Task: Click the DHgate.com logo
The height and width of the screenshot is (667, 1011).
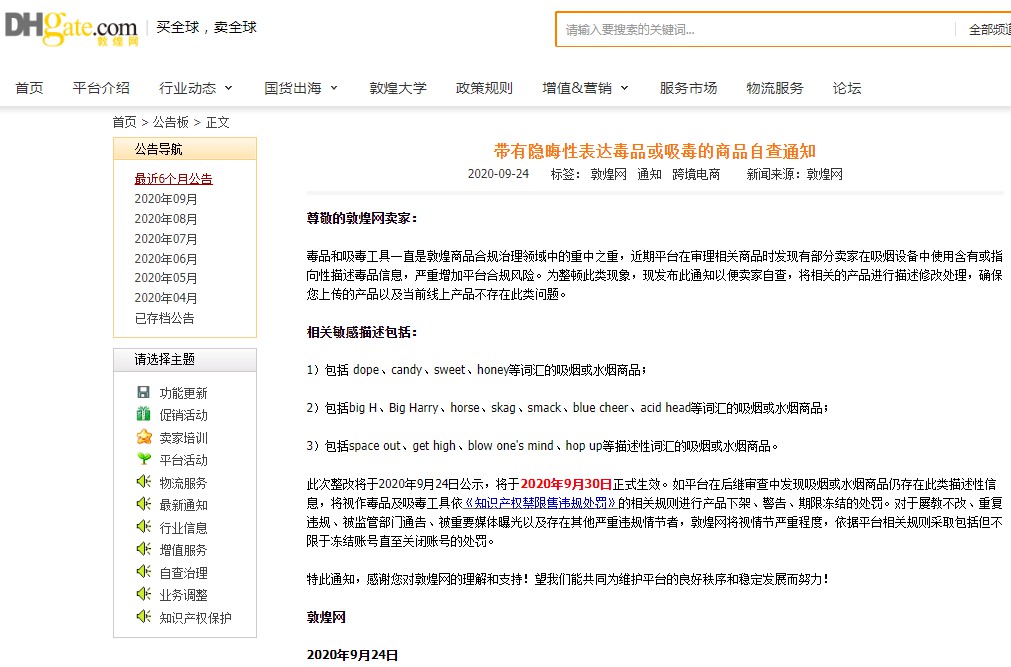Action: tap(71, 29)
